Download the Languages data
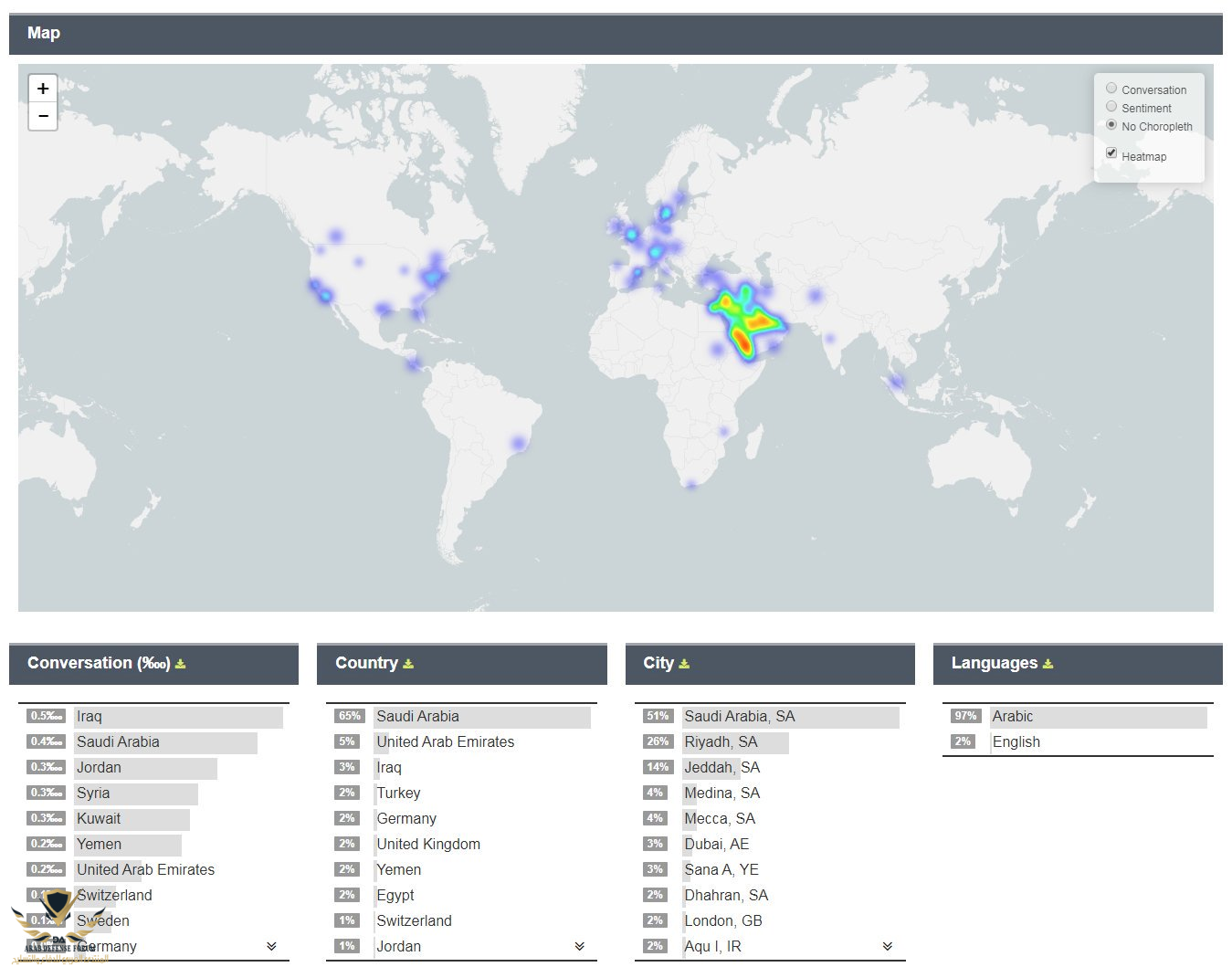The image size is (1232, 967). [x=1048, y=664]
